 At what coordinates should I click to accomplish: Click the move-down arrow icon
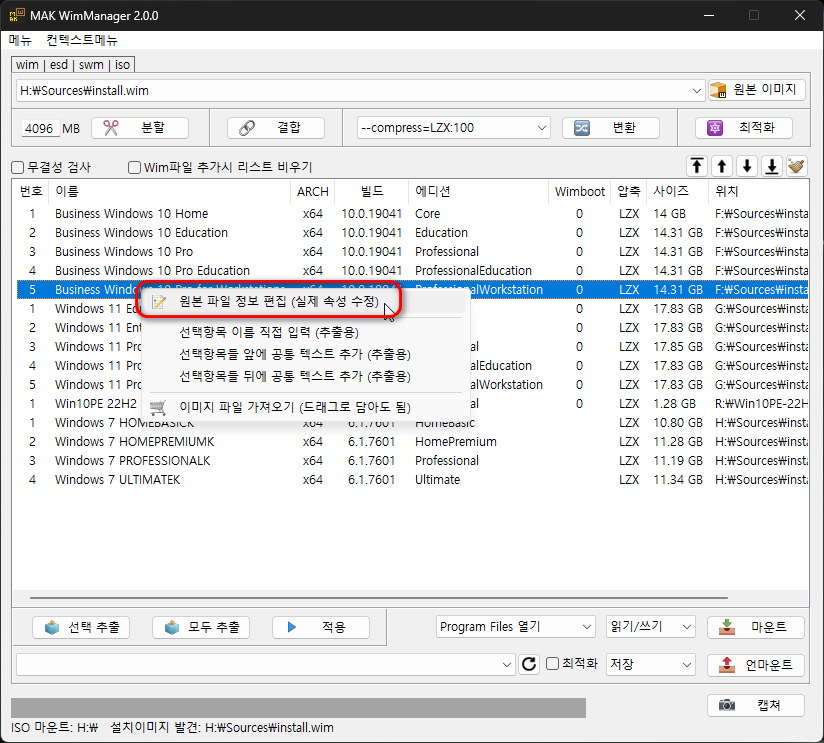(747, 167)
